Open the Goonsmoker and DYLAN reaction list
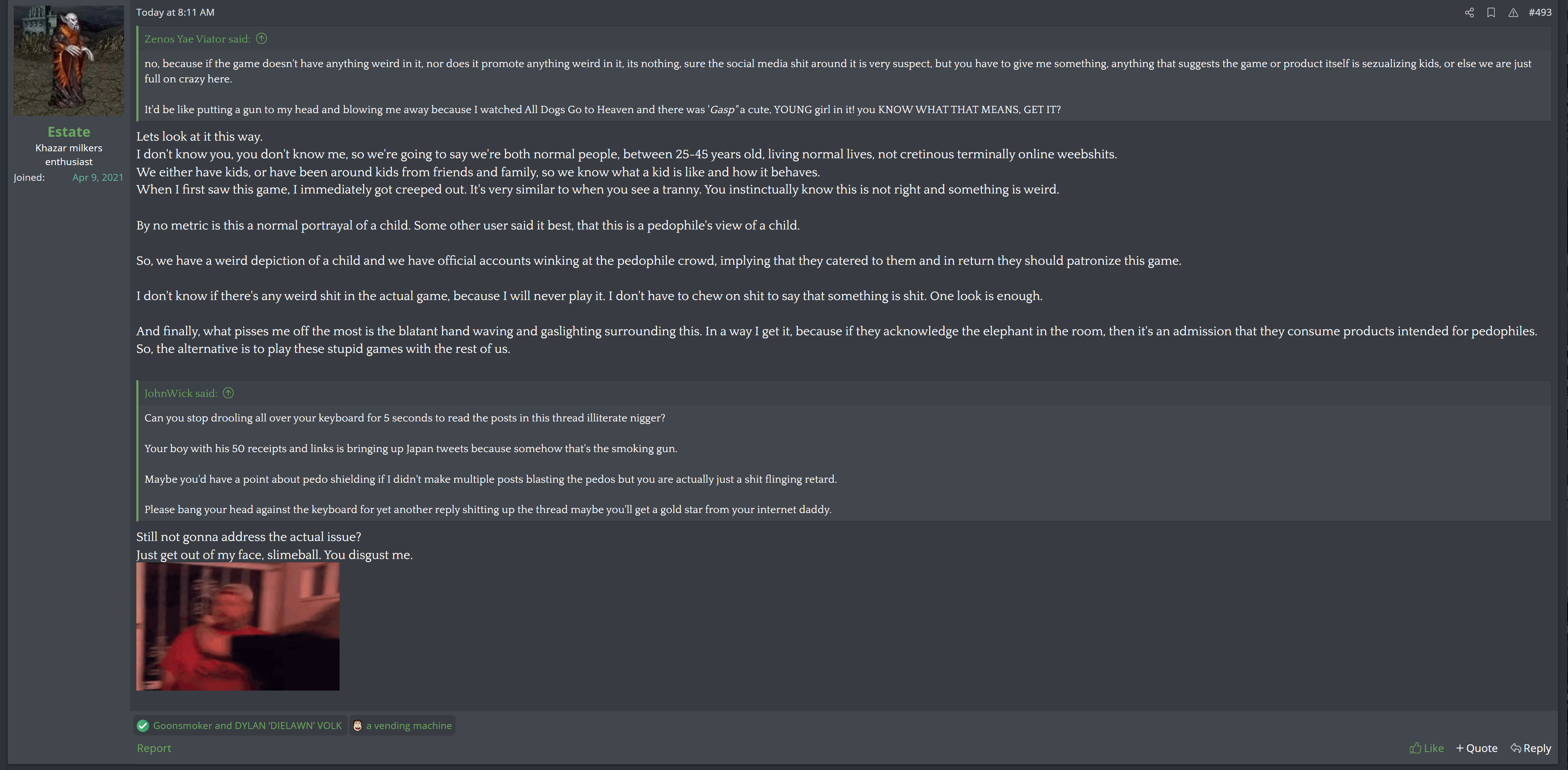Viewport: 1568px width, 770px height. [x=247, y=726]
